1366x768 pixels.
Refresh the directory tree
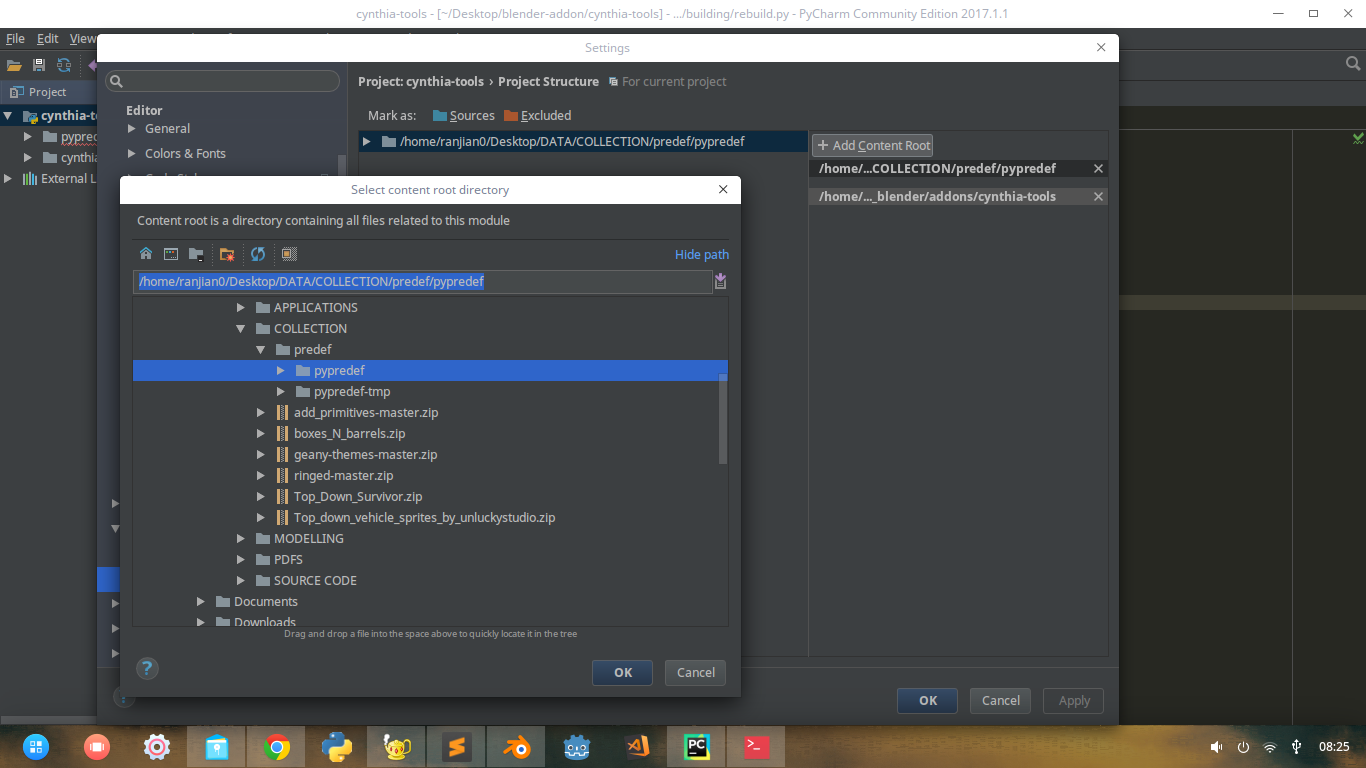[258, 254]
